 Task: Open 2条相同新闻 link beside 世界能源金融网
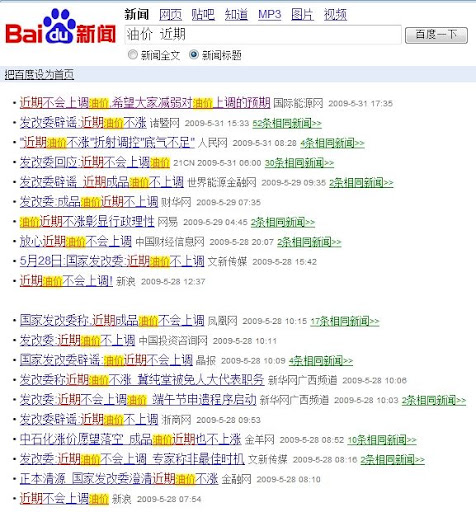(x=361, y=183)
